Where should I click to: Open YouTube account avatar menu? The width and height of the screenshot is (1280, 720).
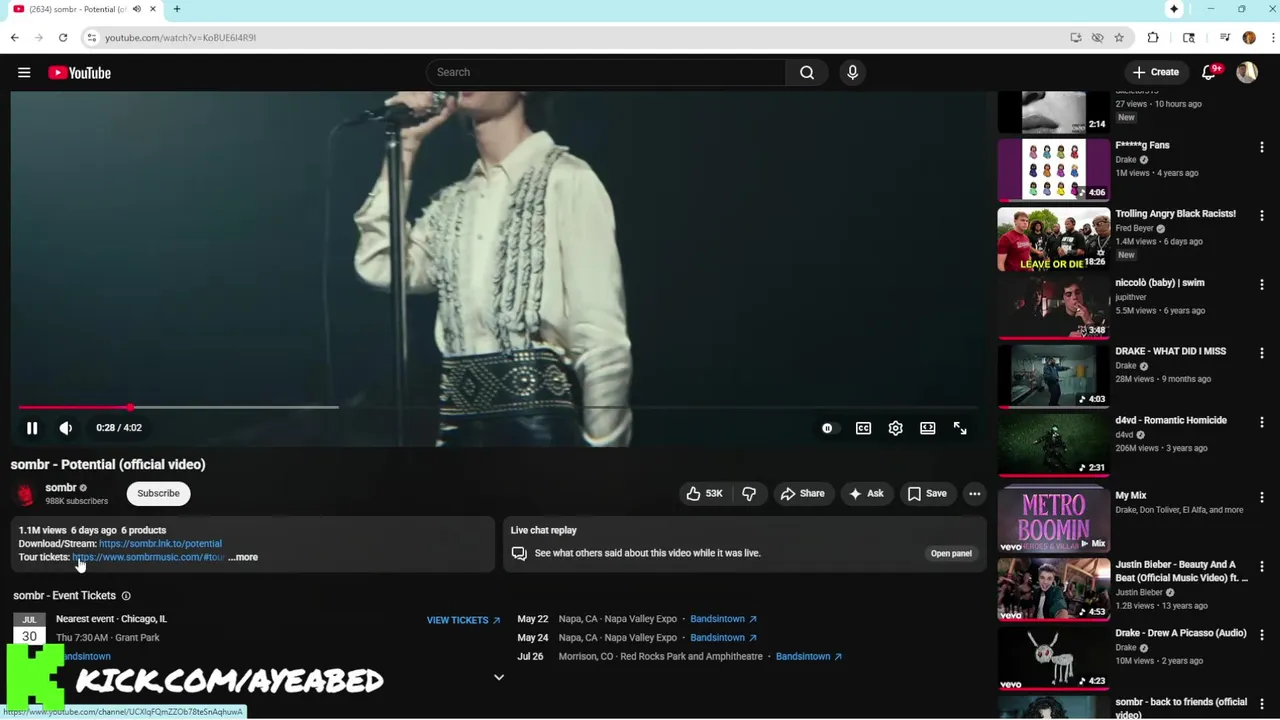tap(1247, 72)
